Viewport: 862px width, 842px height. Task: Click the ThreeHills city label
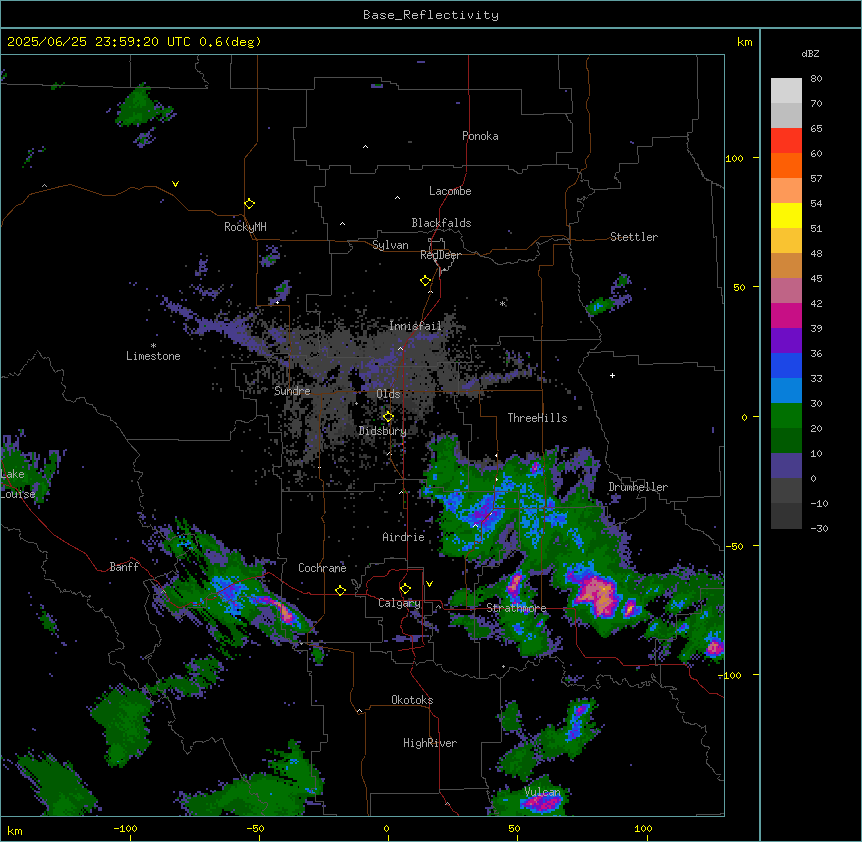tap(537, 418)
